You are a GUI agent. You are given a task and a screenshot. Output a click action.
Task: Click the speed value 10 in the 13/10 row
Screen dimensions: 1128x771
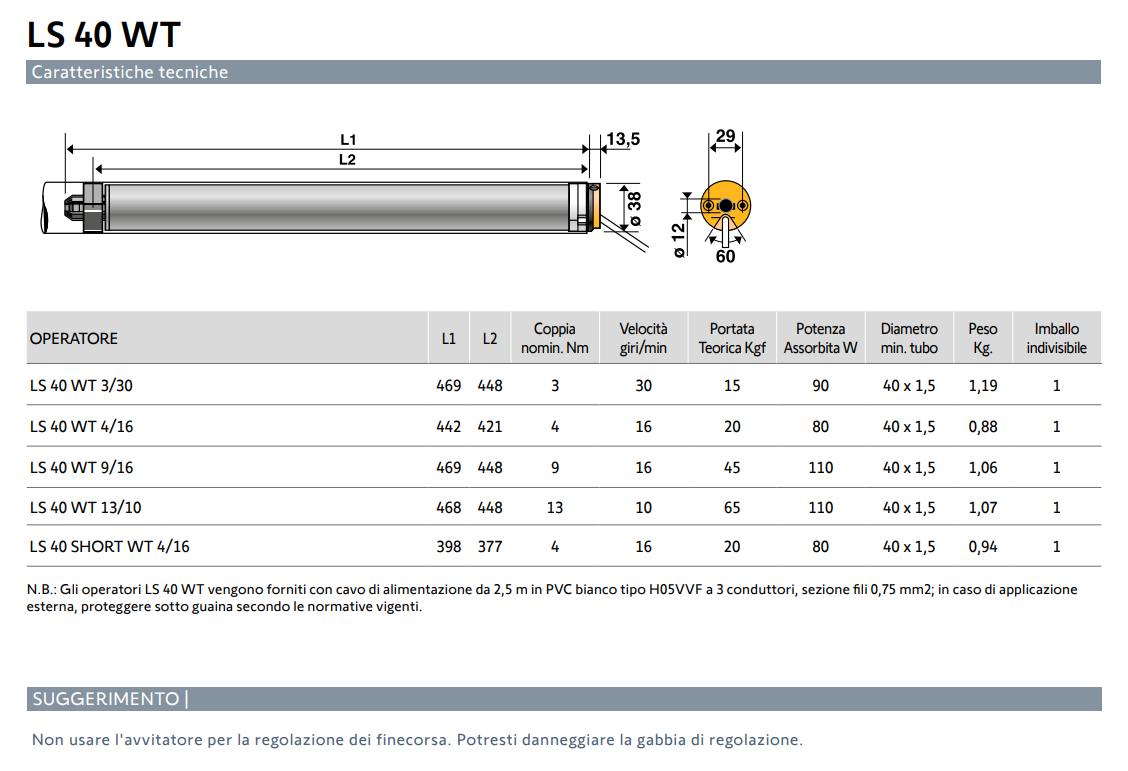643,508
